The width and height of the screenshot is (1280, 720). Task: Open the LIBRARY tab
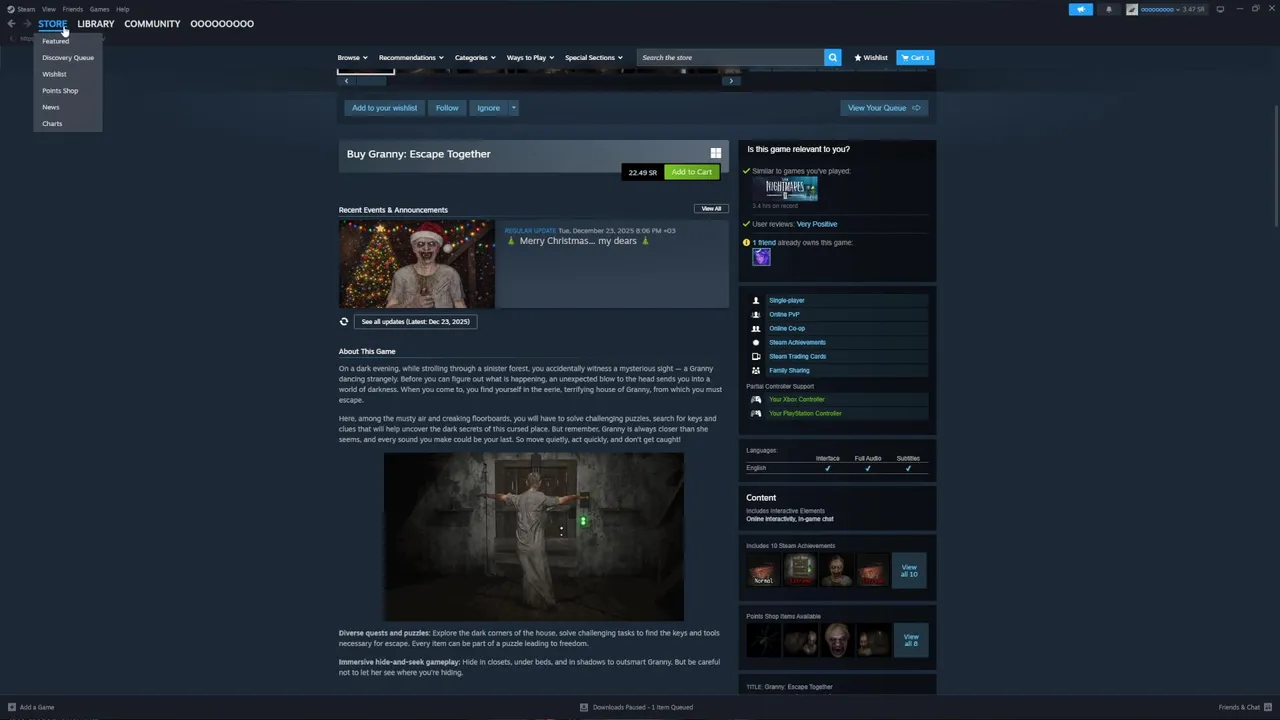(x=96, y=24)
